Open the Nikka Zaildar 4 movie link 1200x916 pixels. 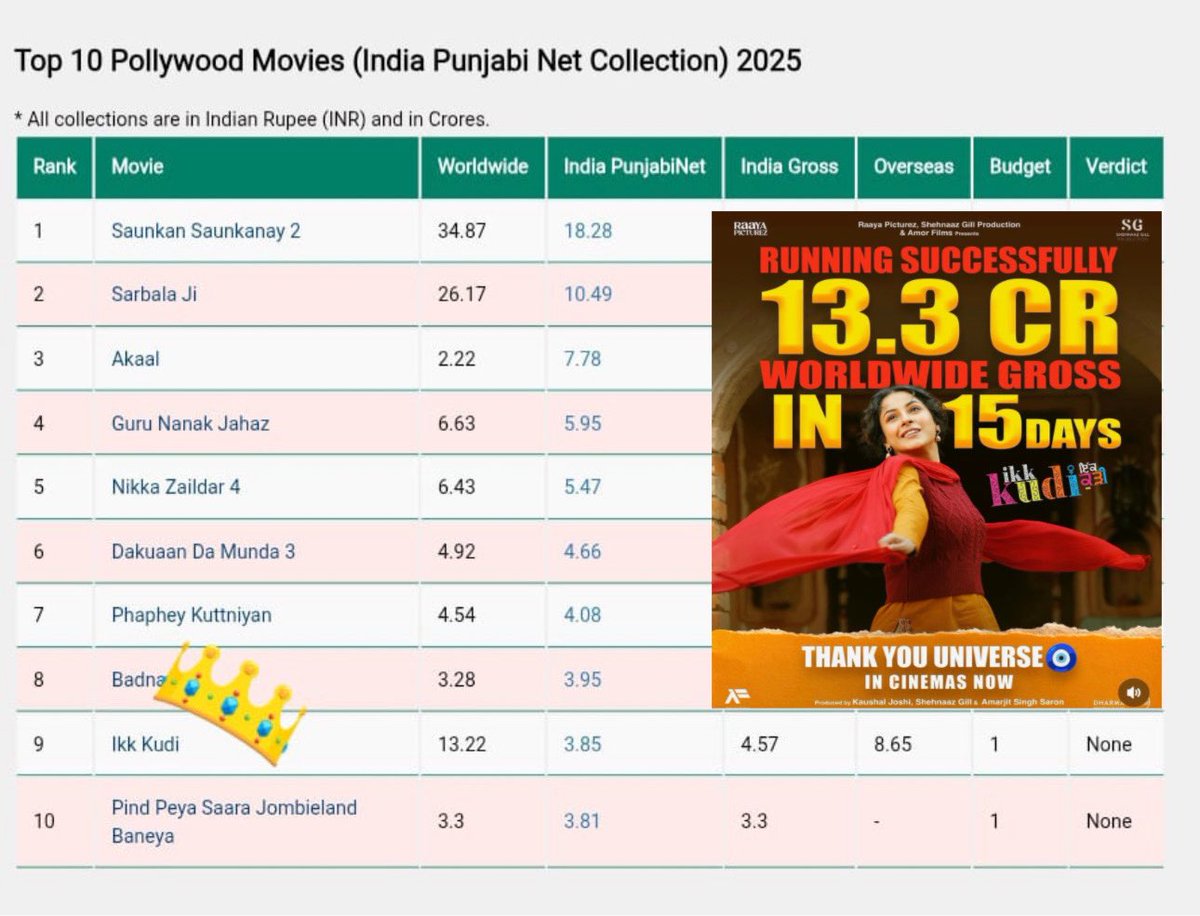(176, 487)
